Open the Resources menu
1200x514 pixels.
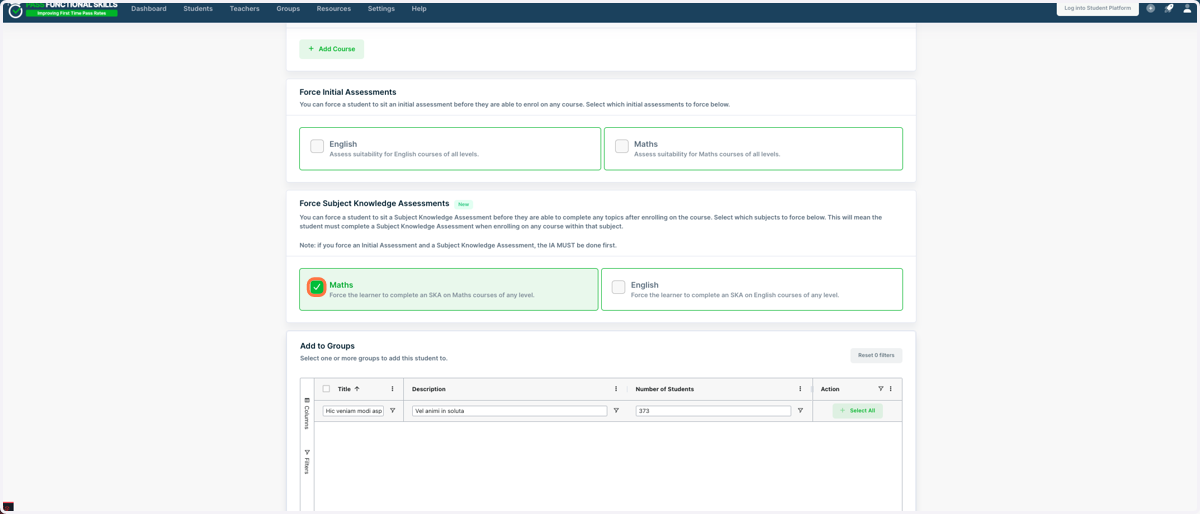tap(334, 9)
